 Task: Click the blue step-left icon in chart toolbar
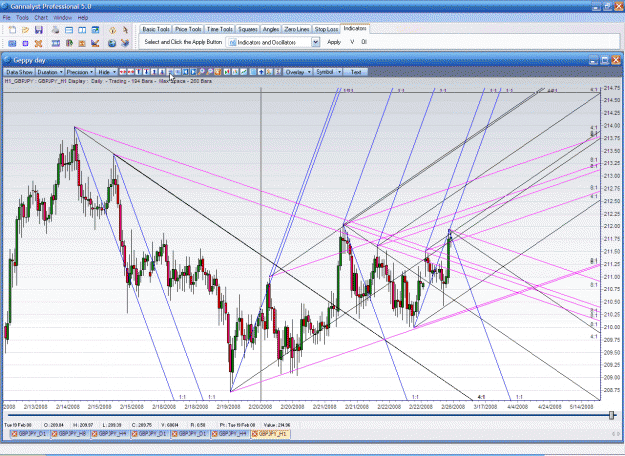click(185, 72)
